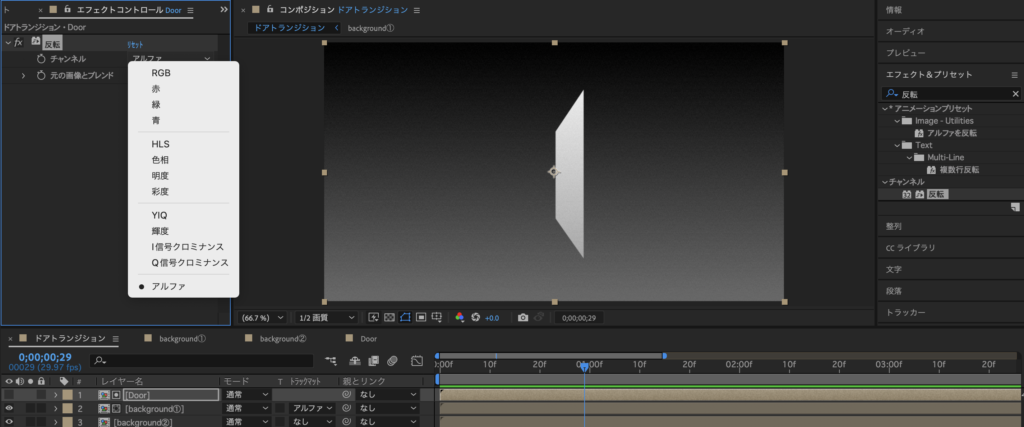Click the timeline layer search field
This screenshot has height=427, width=1024.
200,360
